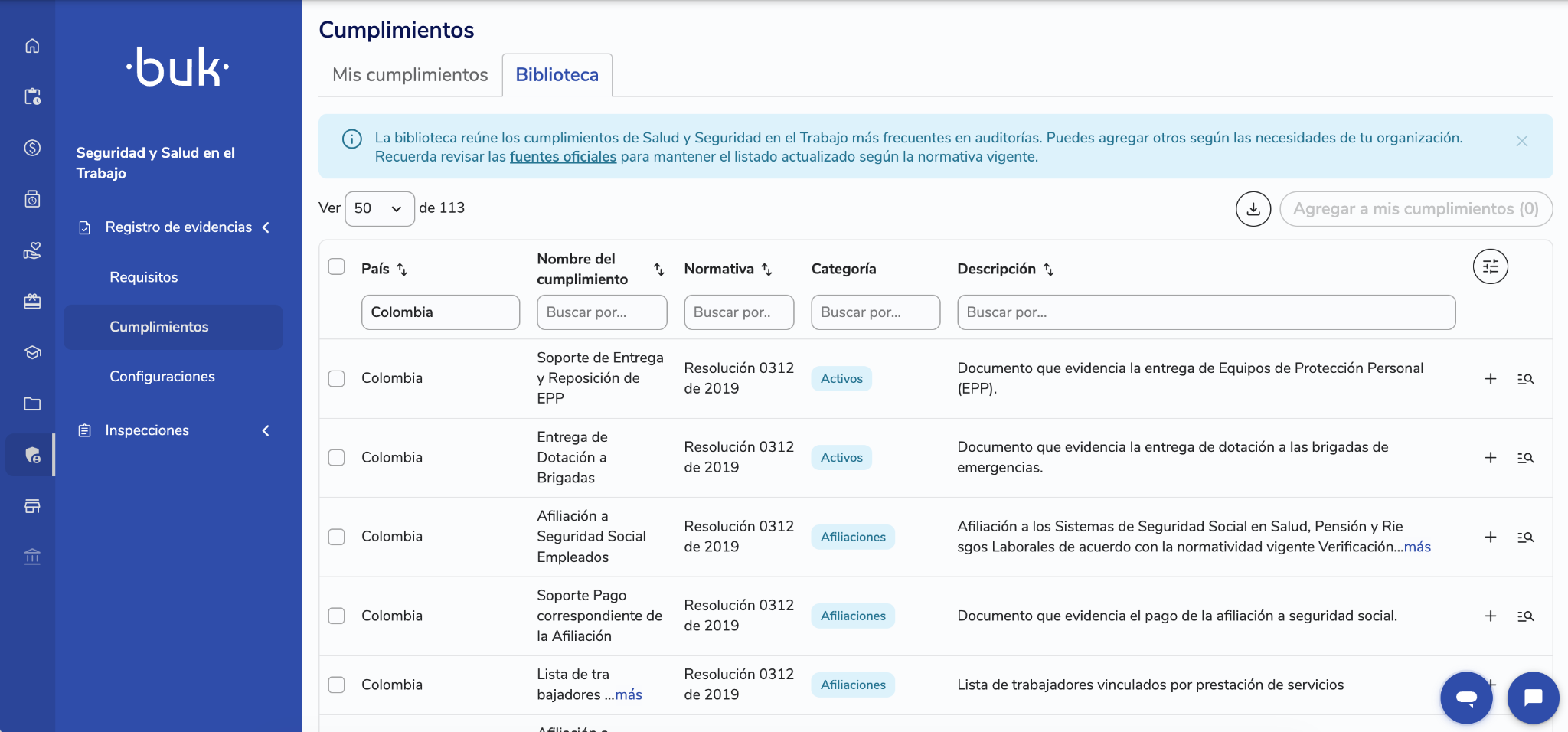The width and height of the screenshot is (1568, 732).
Task: Toggle the select-all header checkbox
Action: point(336,266)
